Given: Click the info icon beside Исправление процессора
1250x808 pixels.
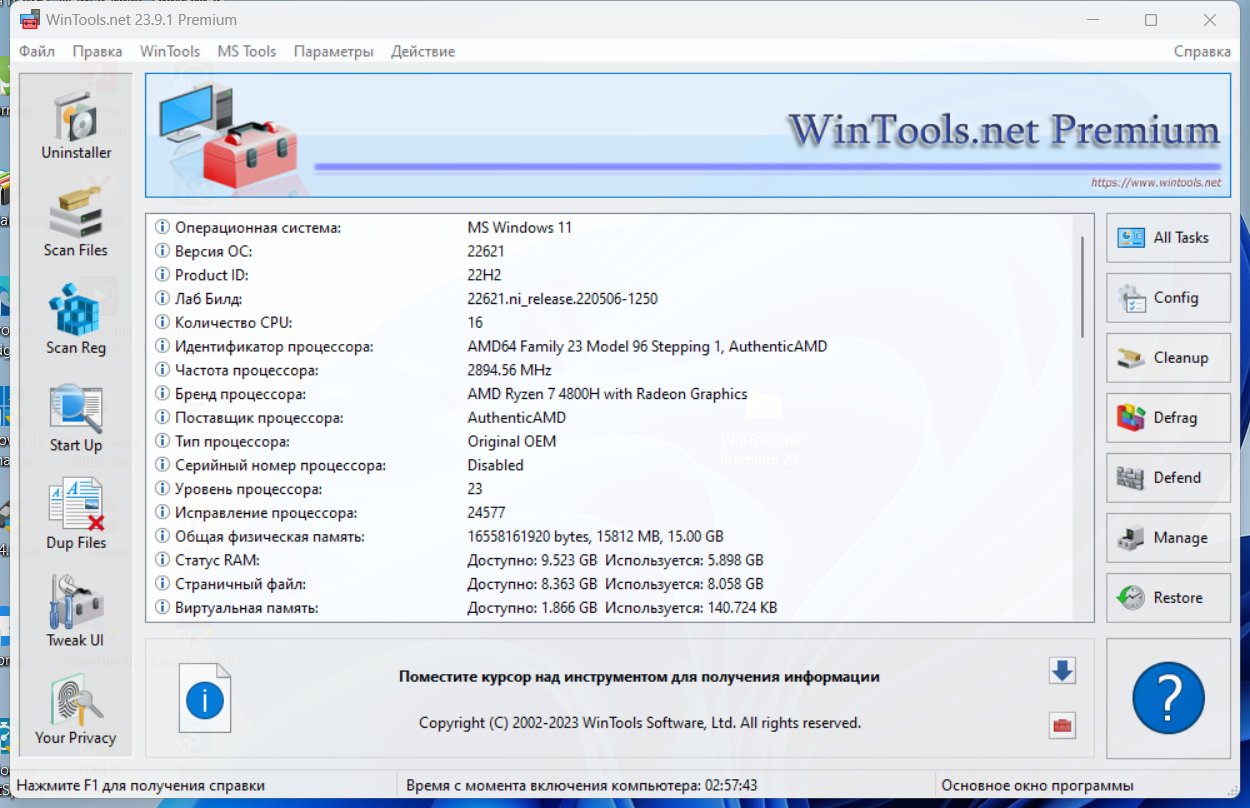Looking at the screenshot, I should 163,513.
